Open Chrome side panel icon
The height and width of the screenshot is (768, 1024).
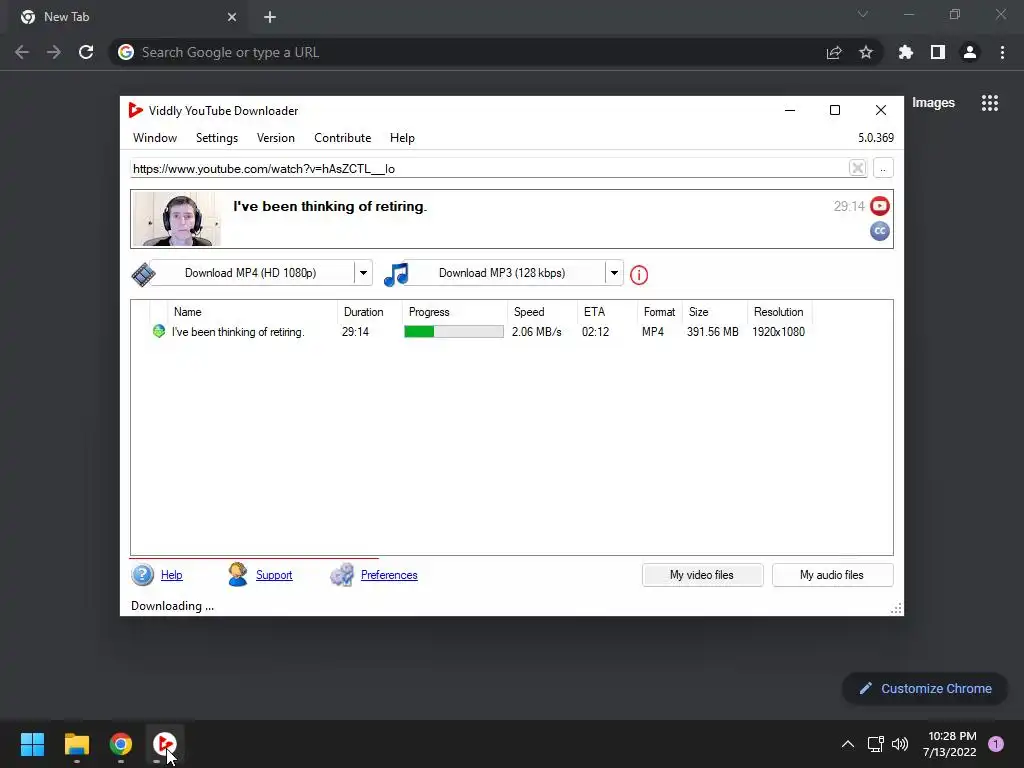point(938,52)
